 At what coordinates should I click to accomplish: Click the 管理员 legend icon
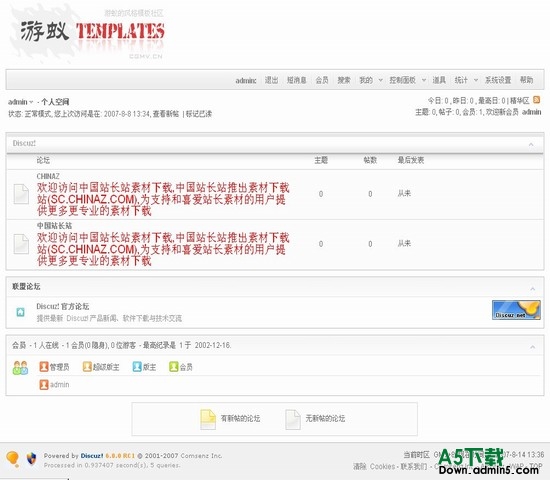tap(43, 367)
